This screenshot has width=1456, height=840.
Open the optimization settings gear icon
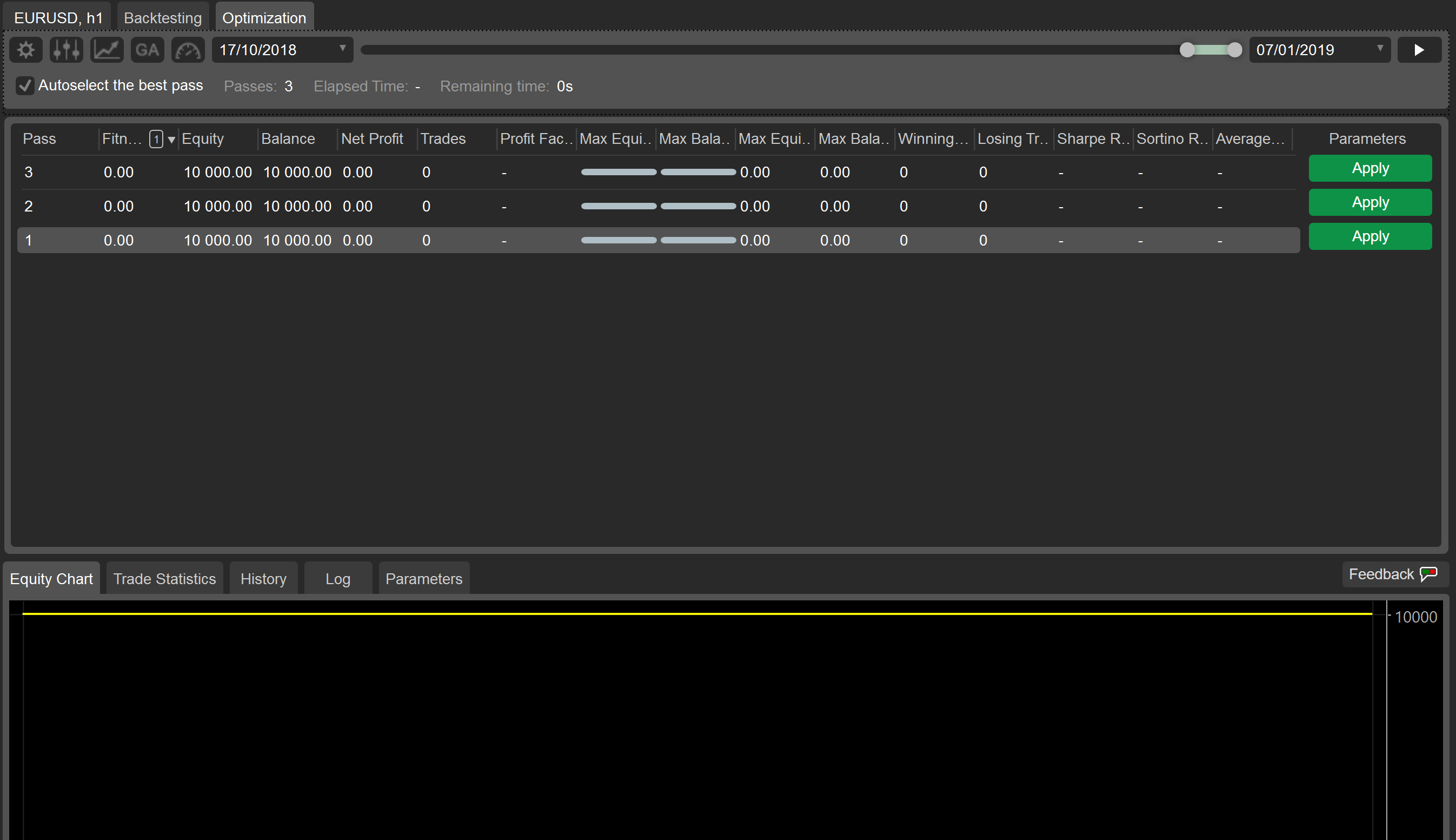pos(26,50)
